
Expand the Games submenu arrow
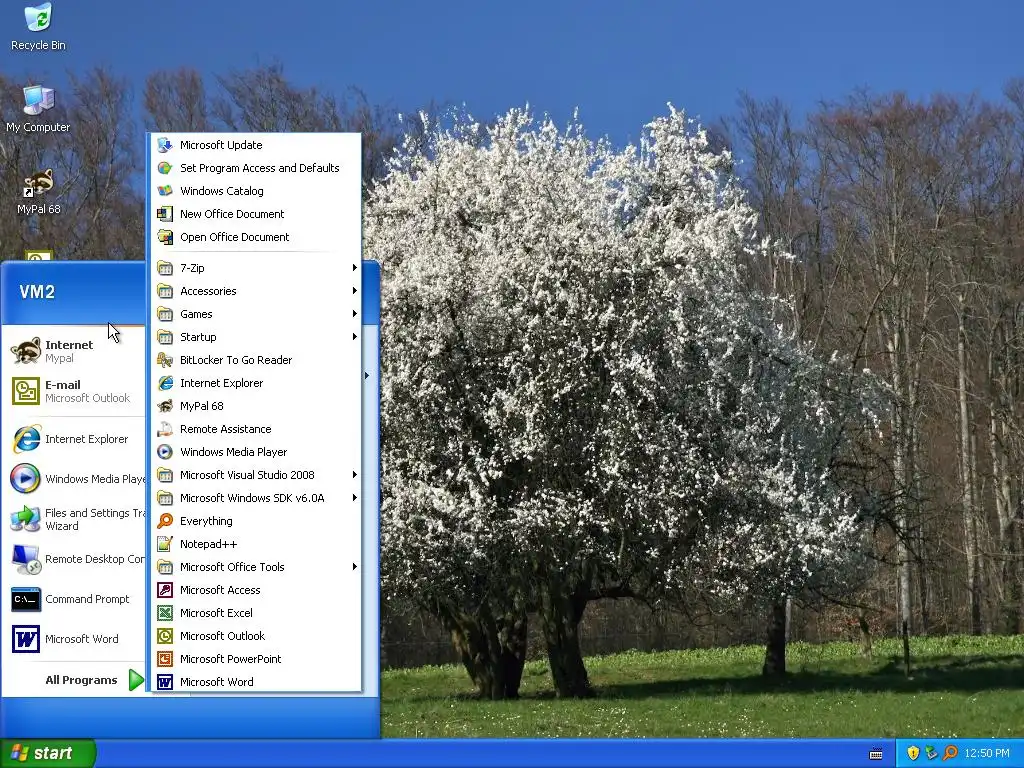pyautogui.click(x=354, y=313)
